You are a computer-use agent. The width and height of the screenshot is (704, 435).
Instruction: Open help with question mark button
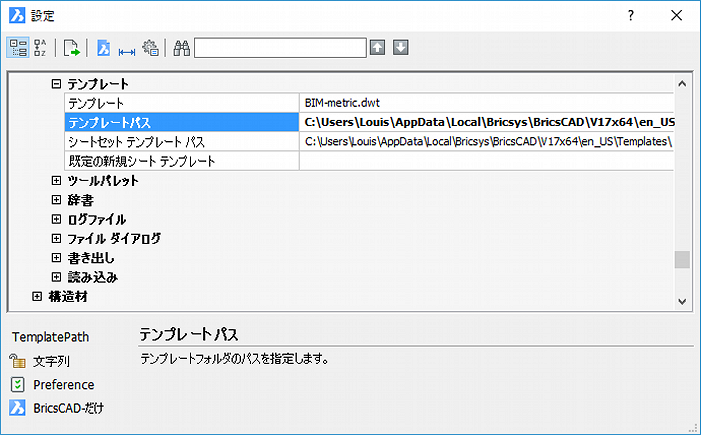point(631,16)
